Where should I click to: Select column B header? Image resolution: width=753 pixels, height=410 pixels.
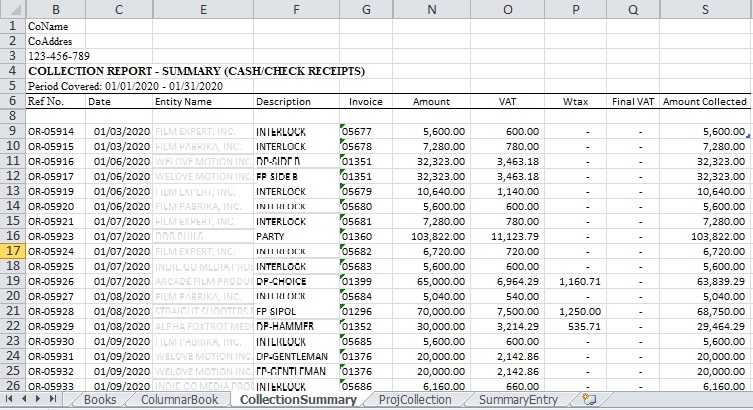56,9
